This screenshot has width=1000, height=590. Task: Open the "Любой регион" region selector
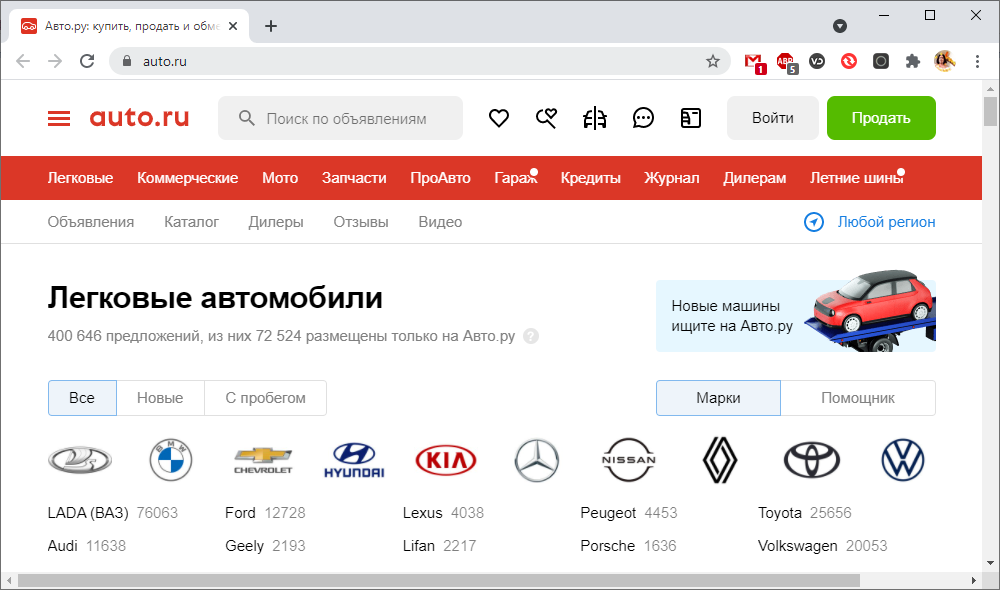coord(870,222)
